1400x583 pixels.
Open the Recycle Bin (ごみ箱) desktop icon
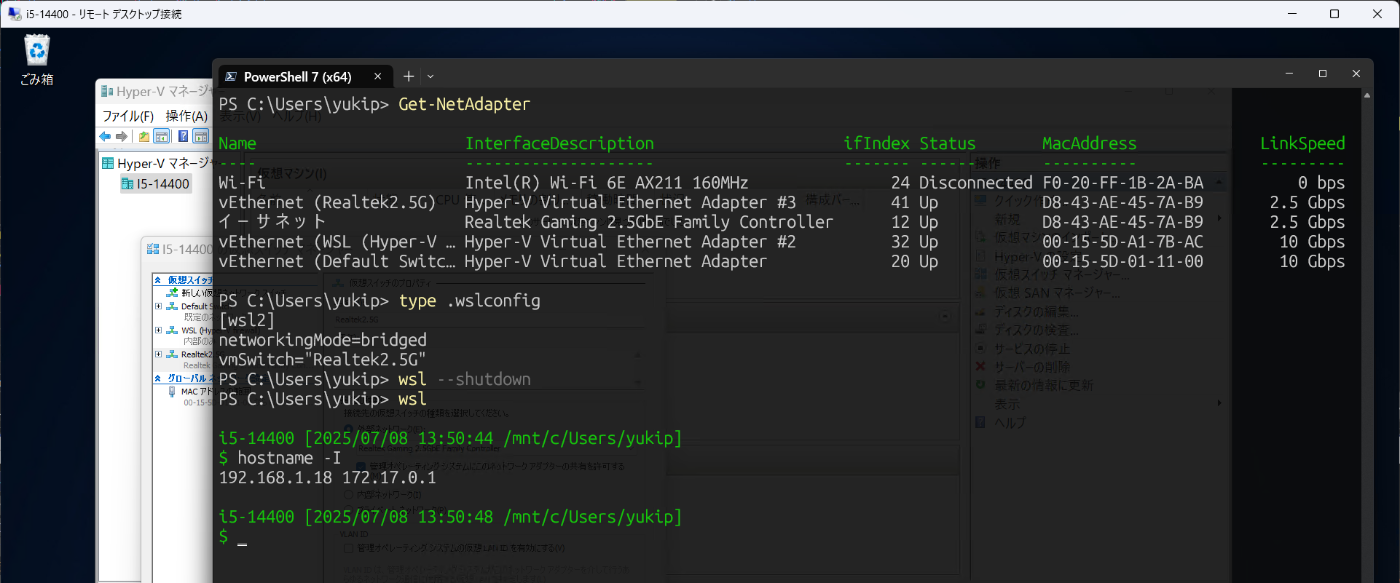(37, 59)
